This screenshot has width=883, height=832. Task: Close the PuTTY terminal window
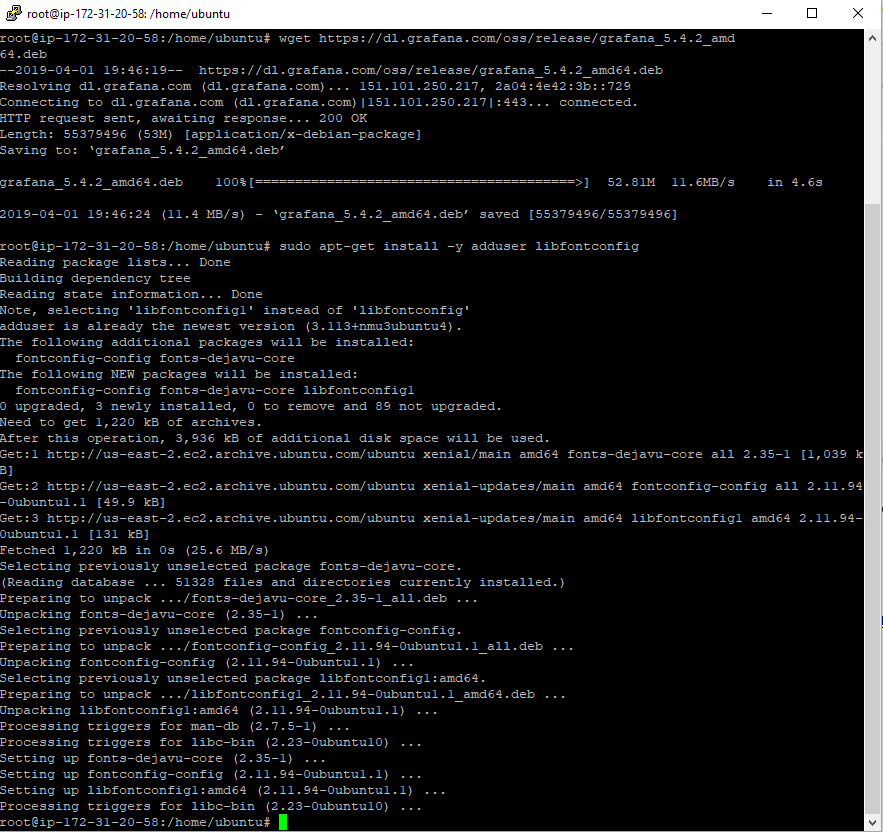858,13
